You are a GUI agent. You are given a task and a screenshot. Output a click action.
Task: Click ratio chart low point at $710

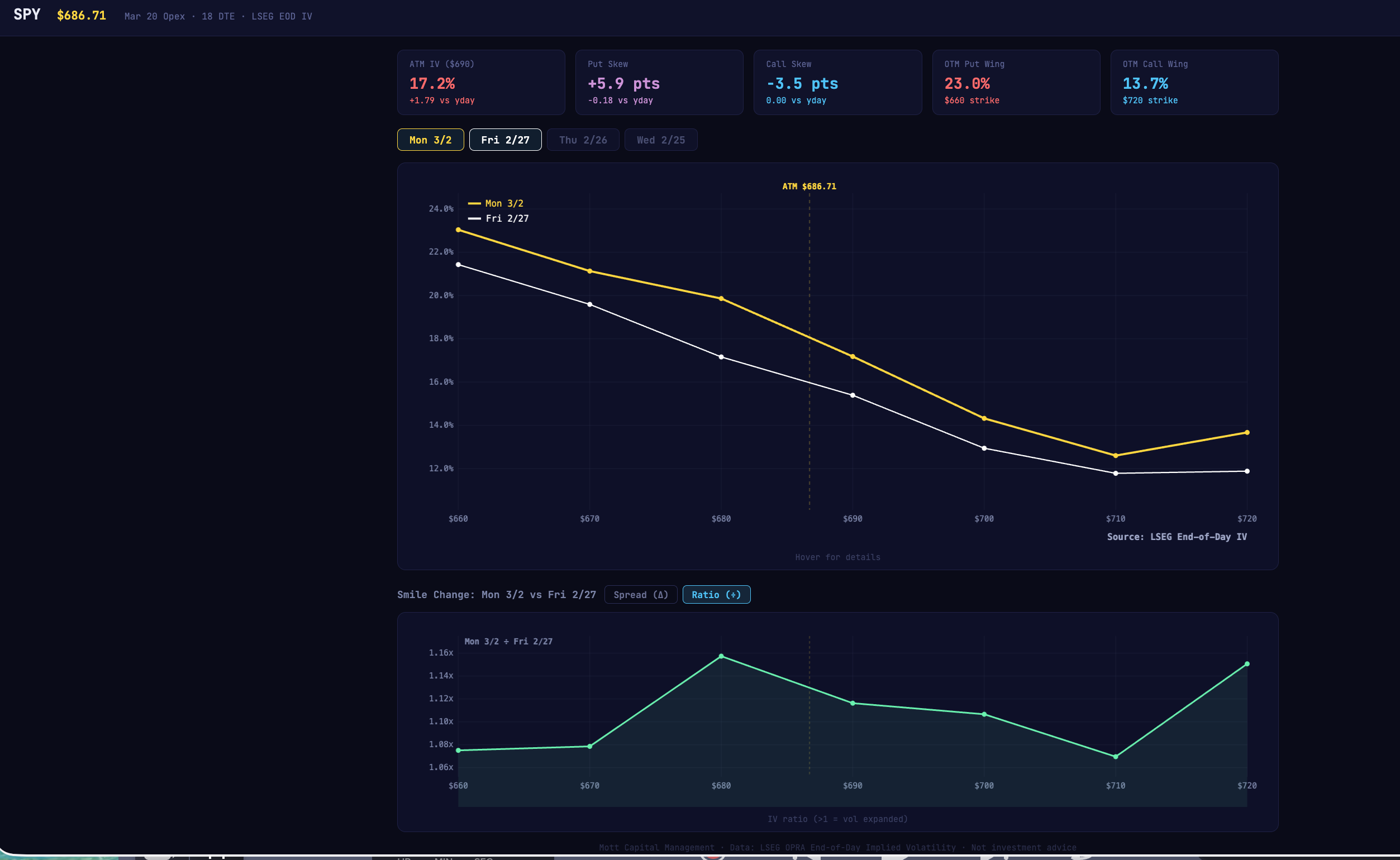tap(1115, 757)
